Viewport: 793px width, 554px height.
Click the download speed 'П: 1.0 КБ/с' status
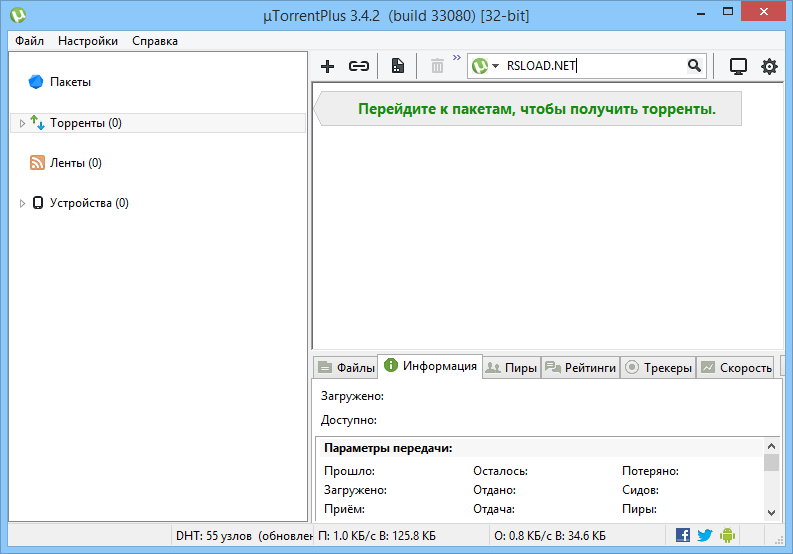[x=376, y=536]
